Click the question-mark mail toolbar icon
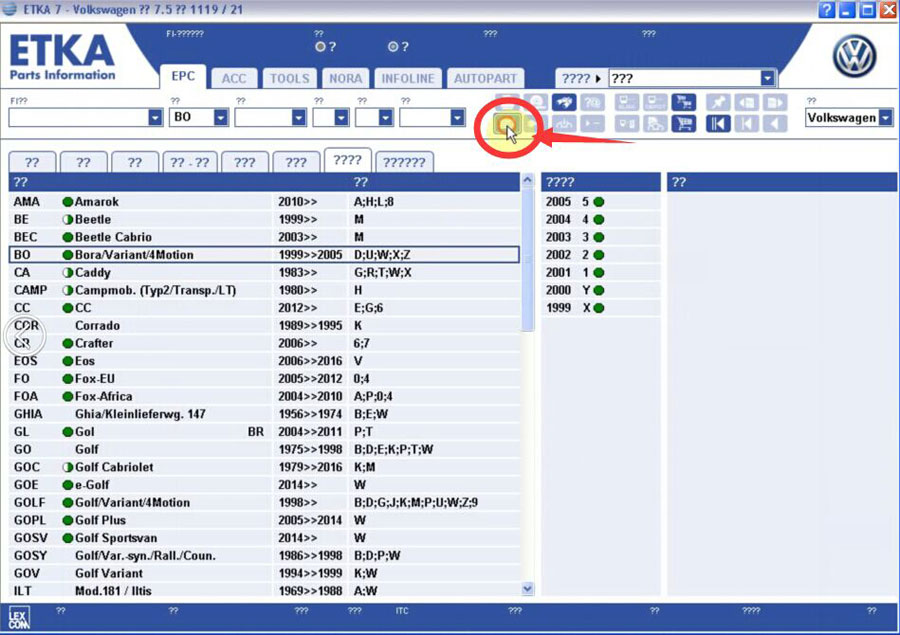Viewport: 900px width, 635px height. coord(592,102)
